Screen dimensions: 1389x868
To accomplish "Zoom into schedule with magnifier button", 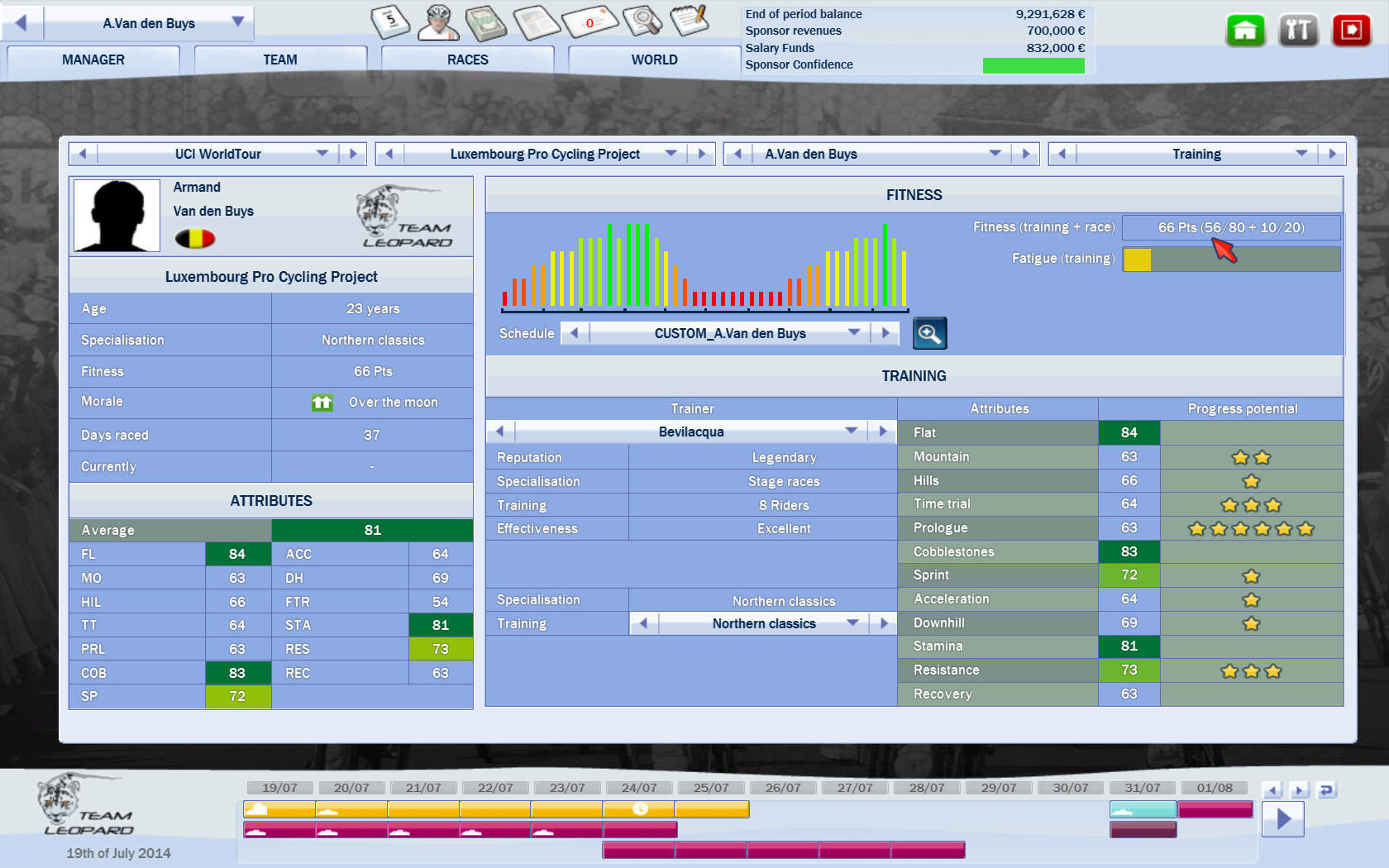I will pos(929,333).
